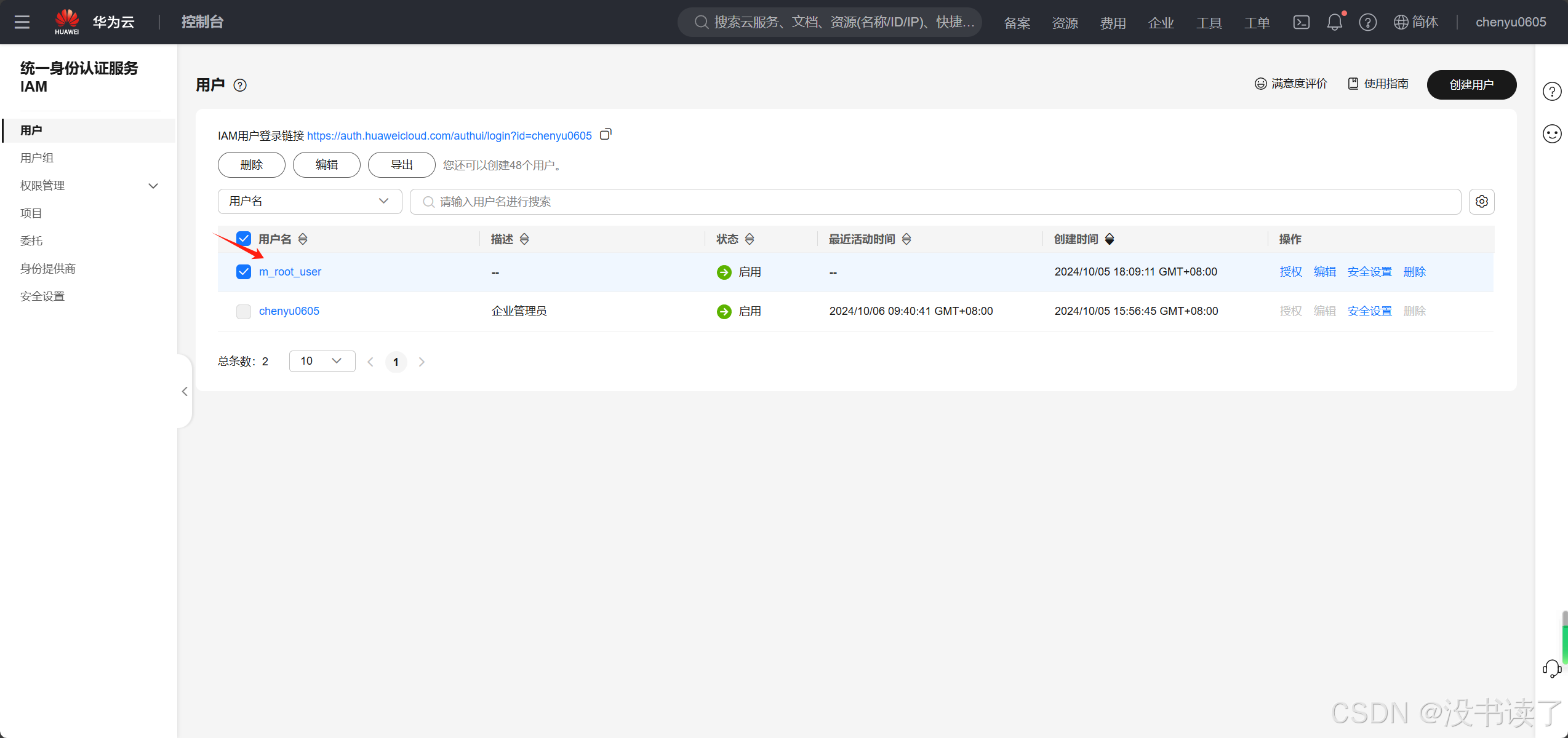The height and width of the screenshot is (738, 1568).
Task: Copy the IAM user login link
Action: (x=606, y=135)
